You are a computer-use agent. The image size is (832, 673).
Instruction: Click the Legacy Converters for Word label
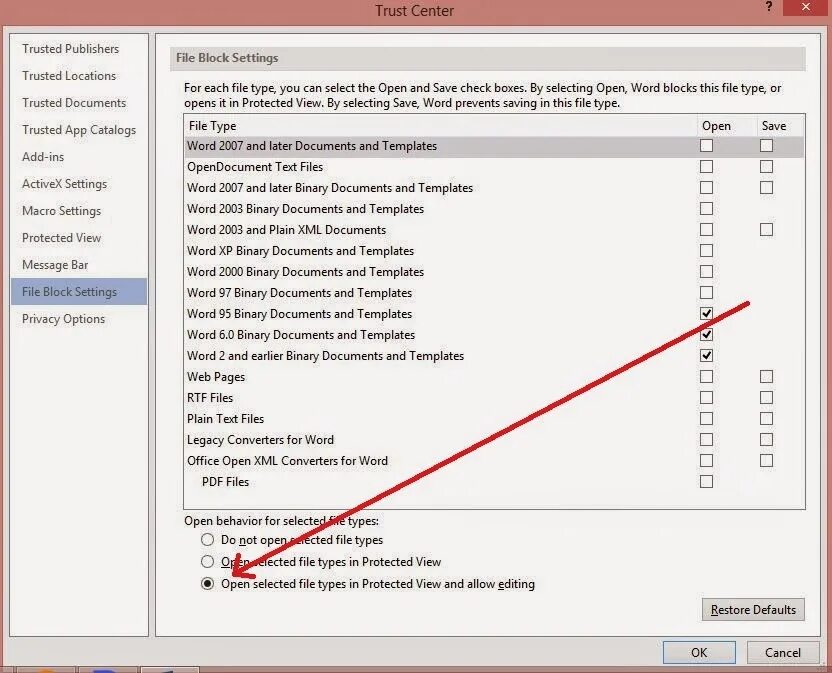click(x=261, y=440)
